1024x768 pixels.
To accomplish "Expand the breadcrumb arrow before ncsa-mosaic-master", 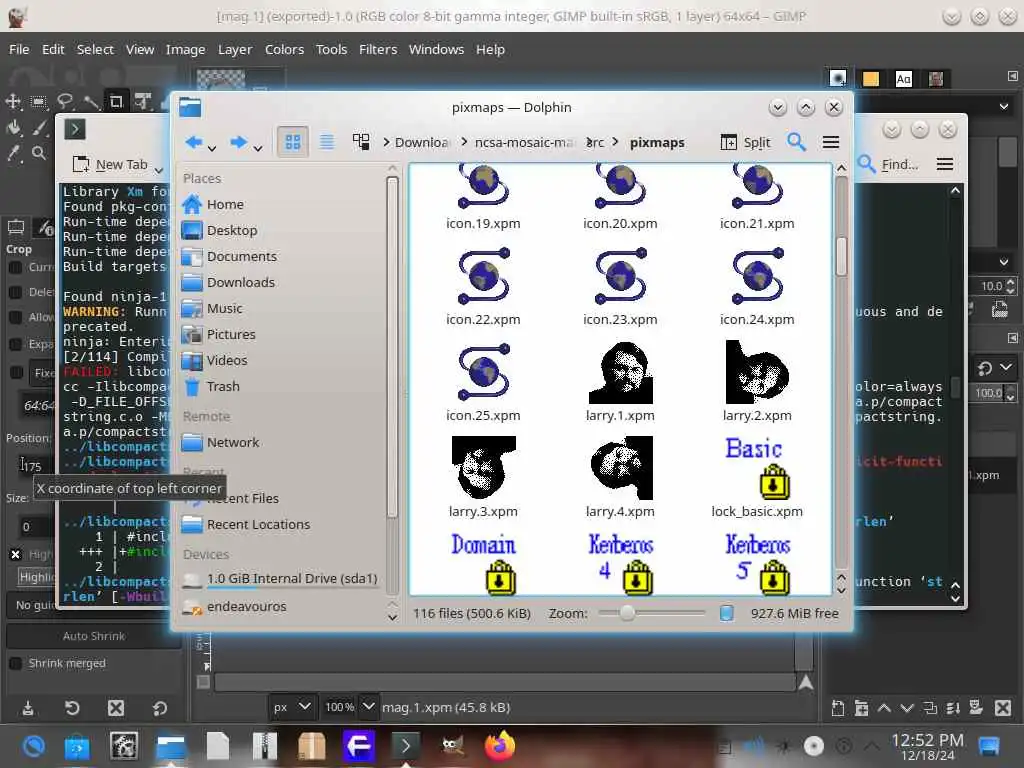I will point(464,142).
